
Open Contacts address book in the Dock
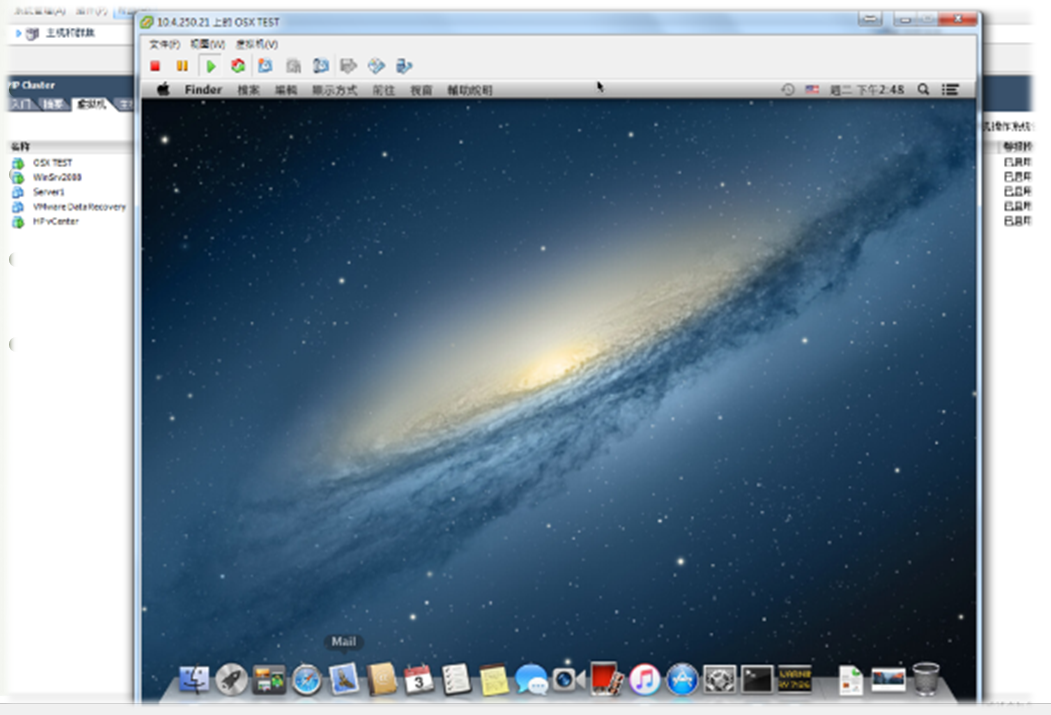coord(381,679)
